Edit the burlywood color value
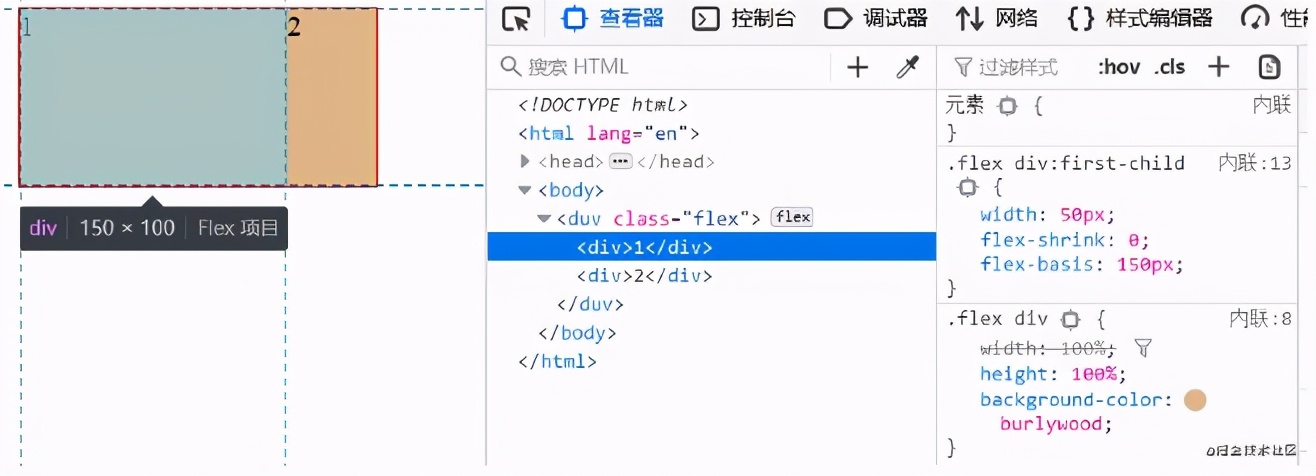1316x476 pixels. click(x=1050, y=424)
